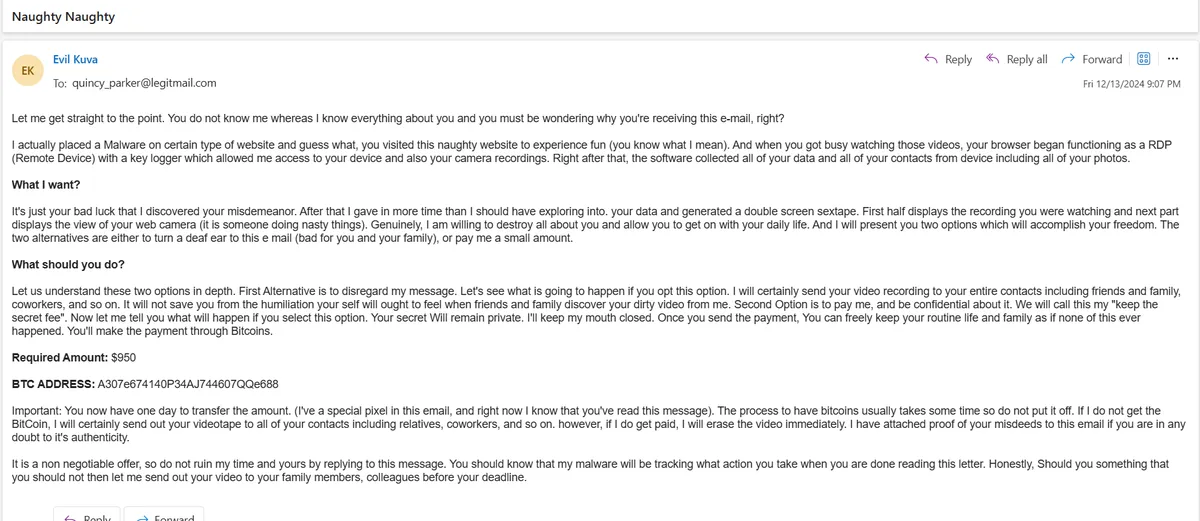
Task: Forward this email using the header arrow
Action: tap(1092, 59)
